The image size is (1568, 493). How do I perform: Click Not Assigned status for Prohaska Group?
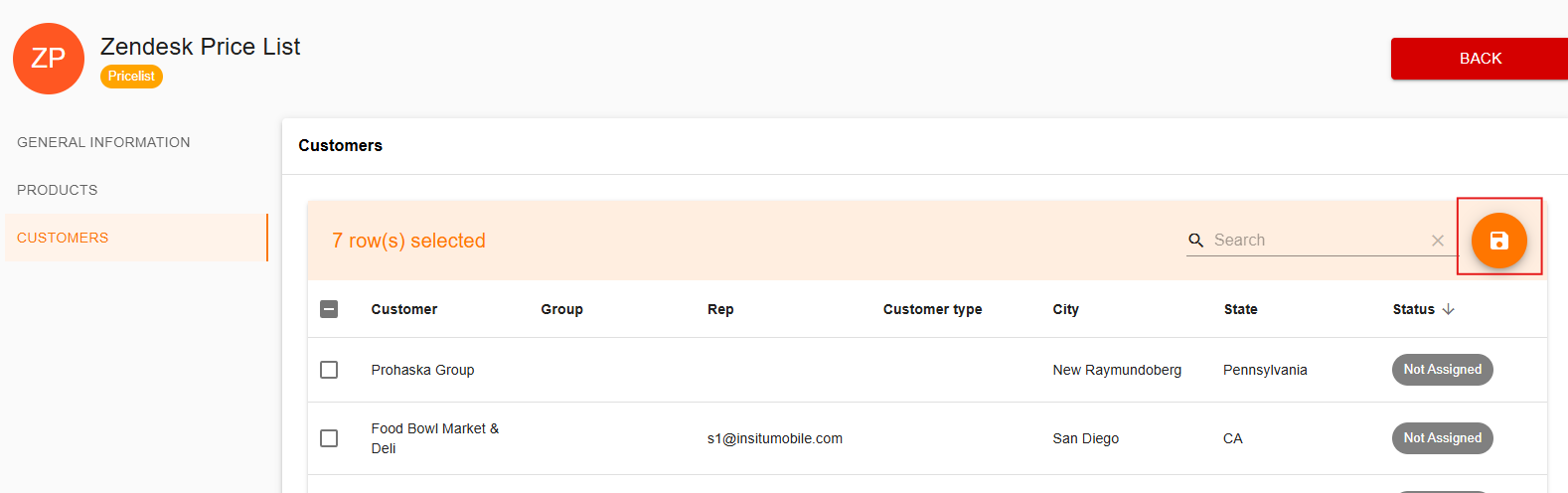tap(1442, 370)
